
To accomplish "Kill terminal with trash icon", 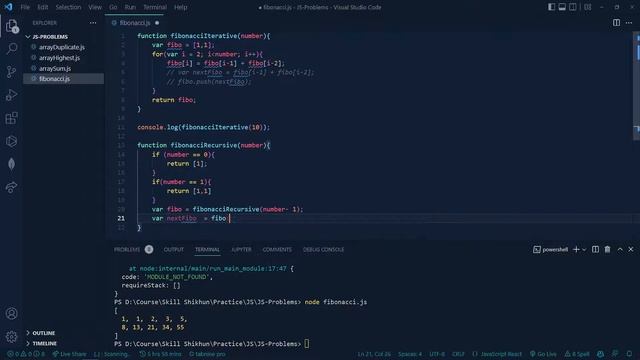I will [x=607, y=249].
